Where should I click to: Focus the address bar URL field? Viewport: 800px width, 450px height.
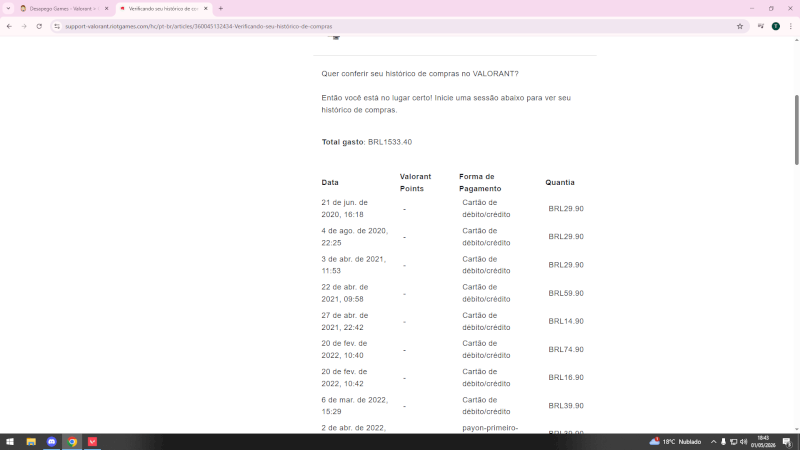tap(398, 26)
